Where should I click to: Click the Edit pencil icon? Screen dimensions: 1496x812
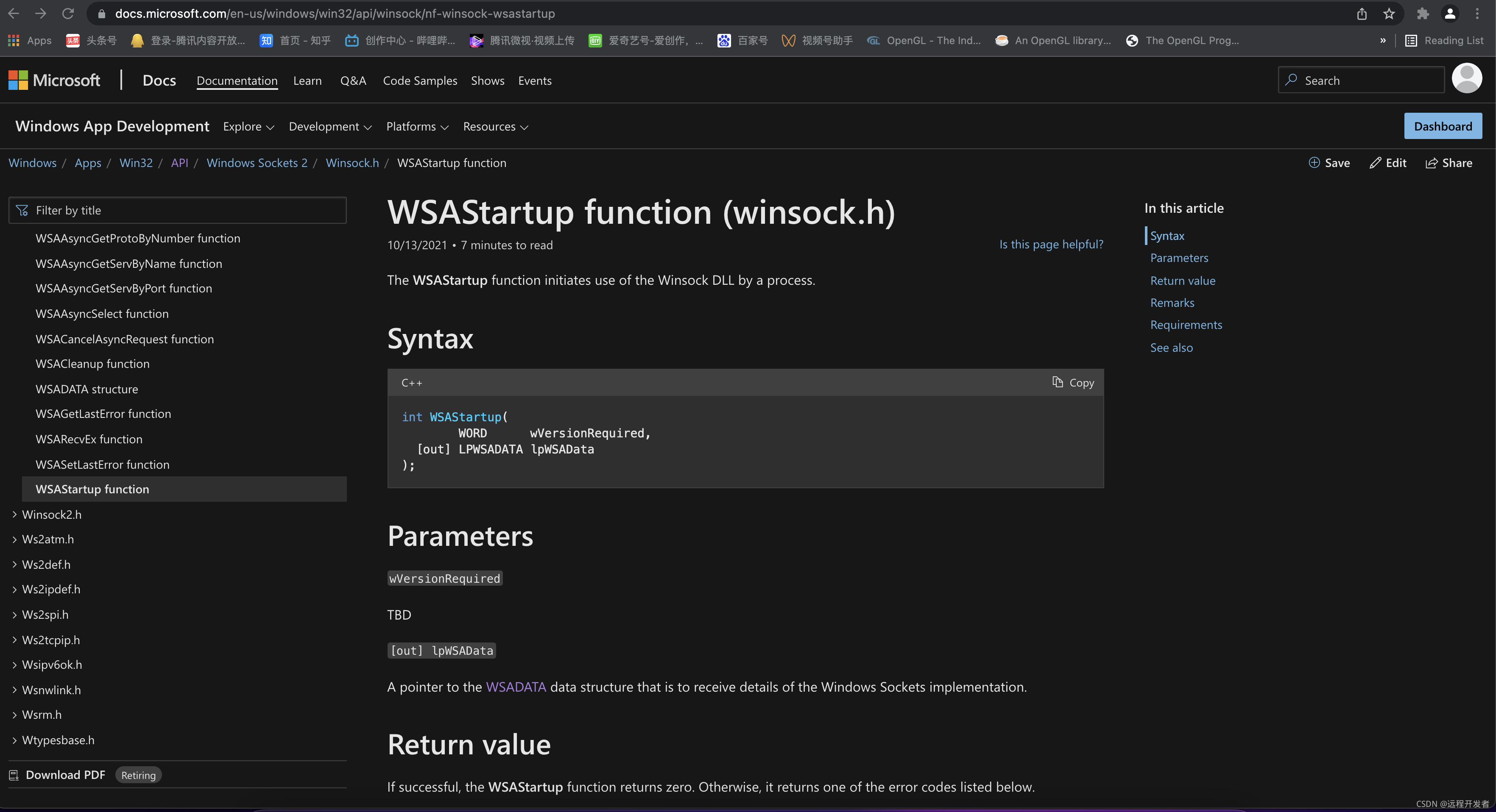coord(1375,162)
